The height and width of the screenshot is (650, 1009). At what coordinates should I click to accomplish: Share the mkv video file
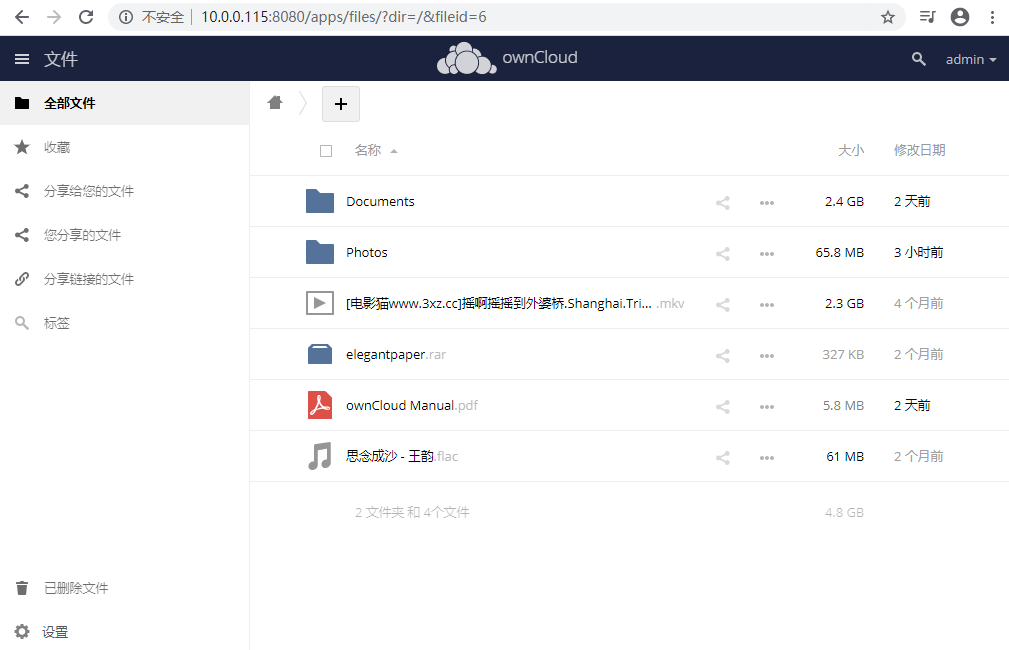(723, 304)
